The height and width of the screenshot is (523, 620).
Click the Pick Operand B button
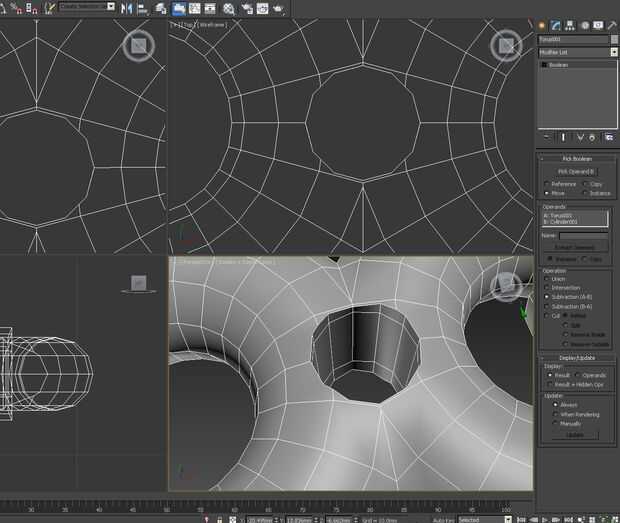pos(576,171)
